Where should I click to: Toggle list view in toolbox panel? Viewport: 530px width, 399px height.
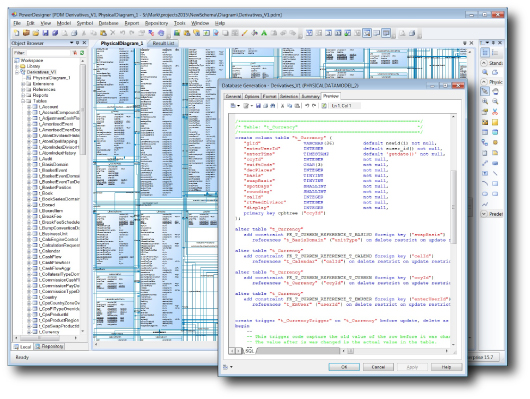pyautogui.click(x=495, y=52)
